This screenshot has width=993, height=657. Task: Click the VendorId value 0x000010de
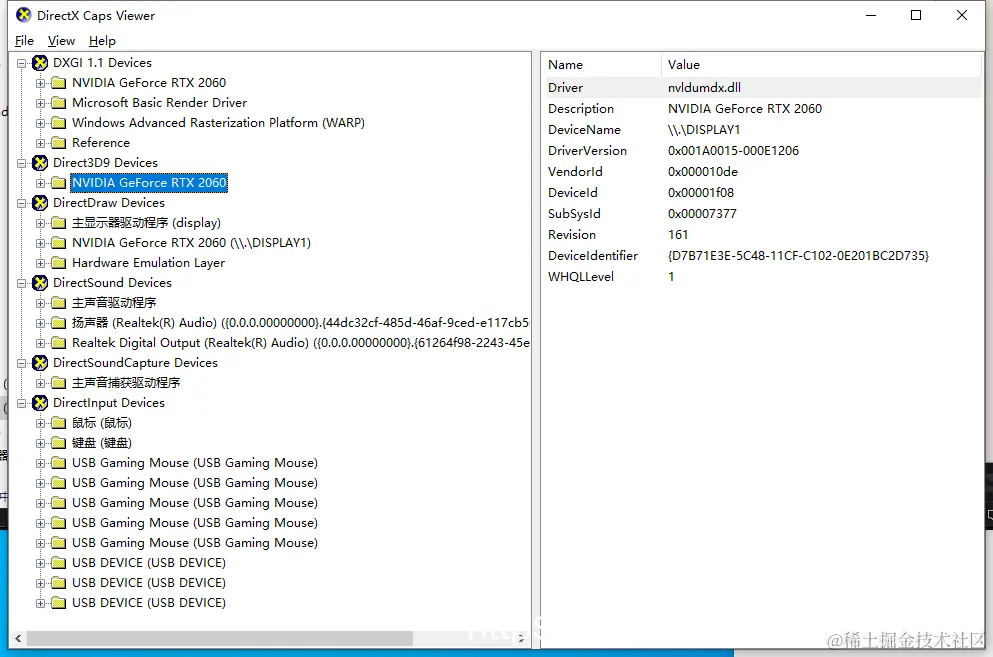pyautogui.click(x=703, y=172)
